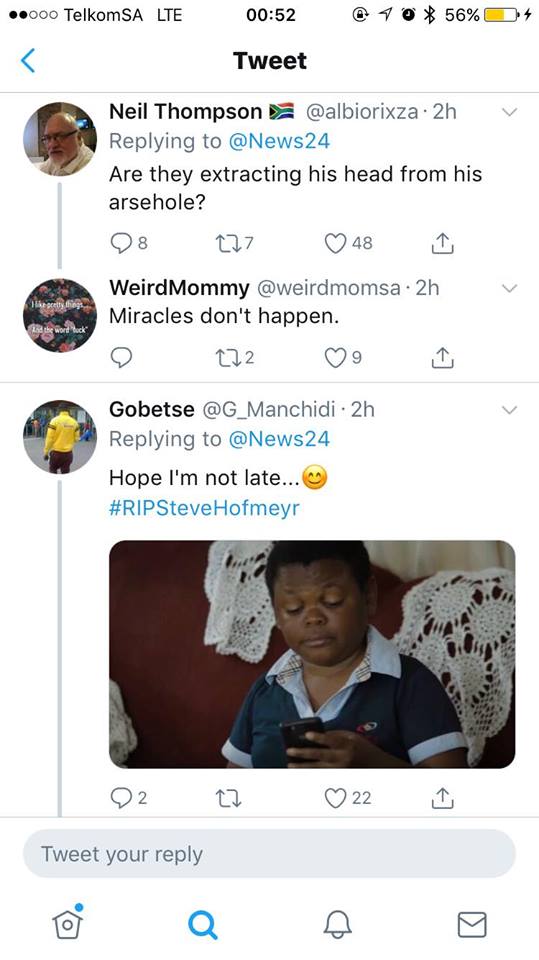
Task: Open the Notifications bell tab
Action: point(337,924)
